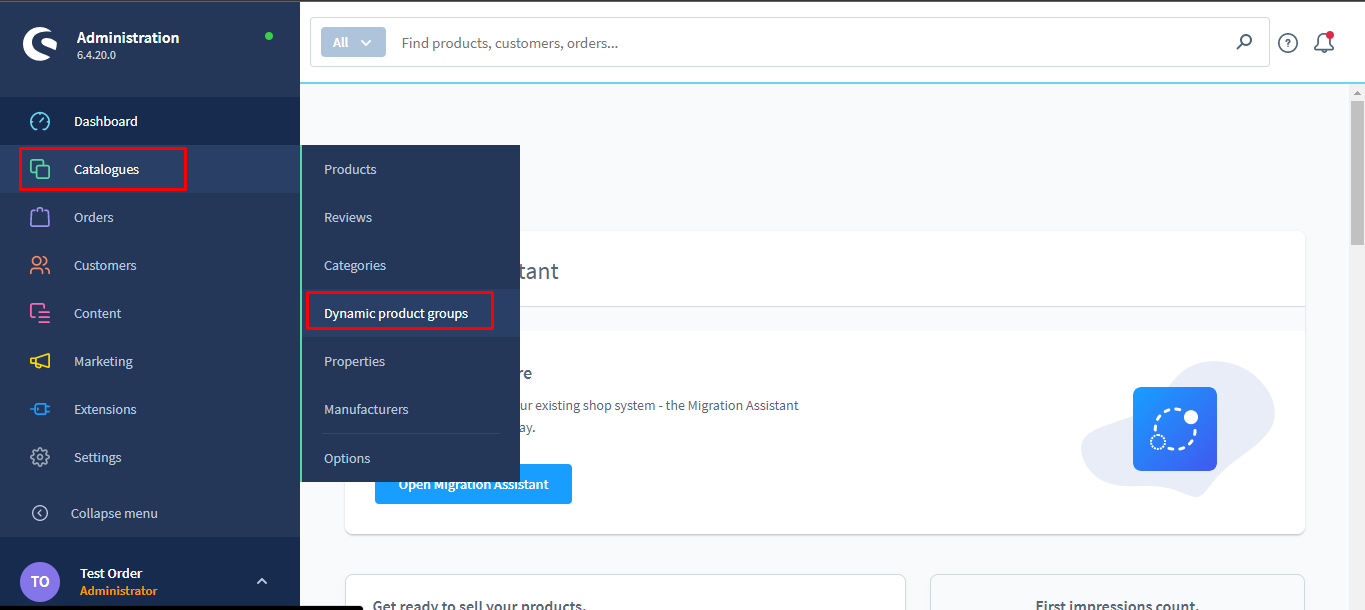Screen dimensions: 1365x610
Task: Click the search magnifier icon
Action: (x=1244, y=42)
